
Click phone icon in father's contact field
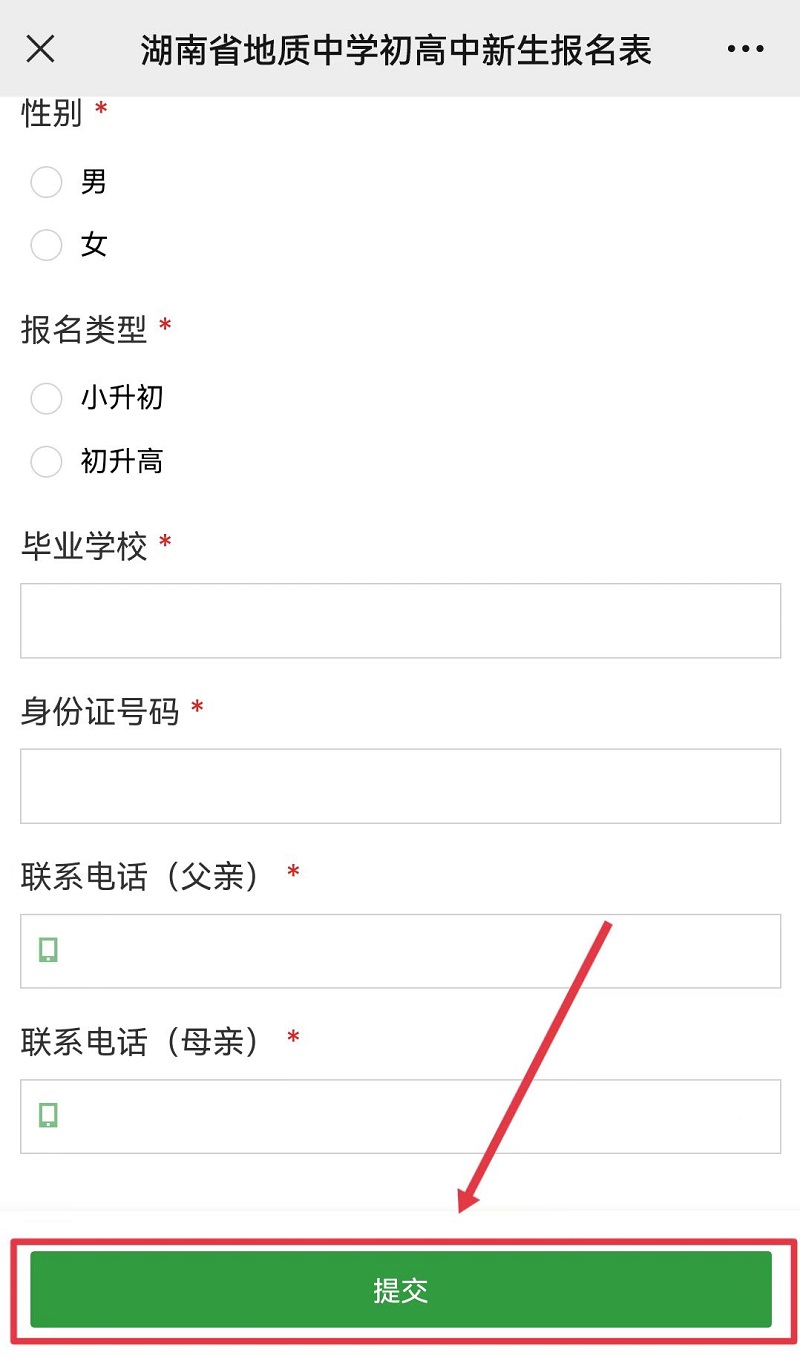[48, 950]
